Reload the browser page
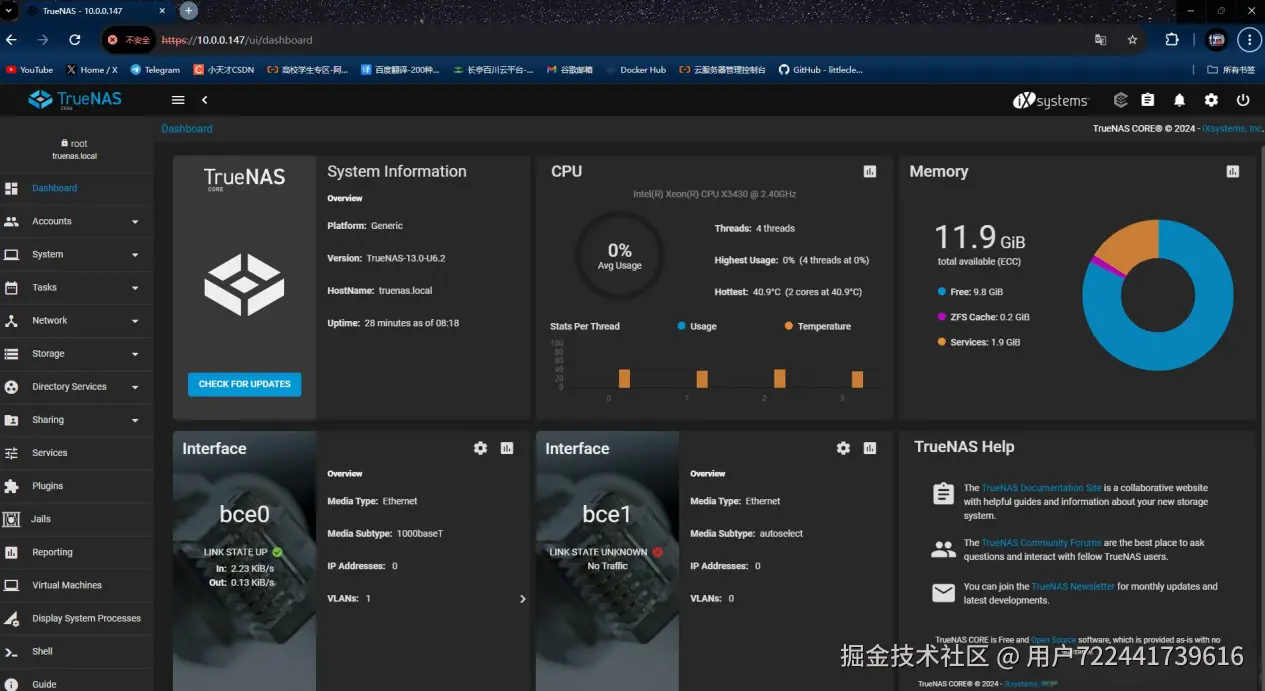1265x691 pixels. click(74, 40)
